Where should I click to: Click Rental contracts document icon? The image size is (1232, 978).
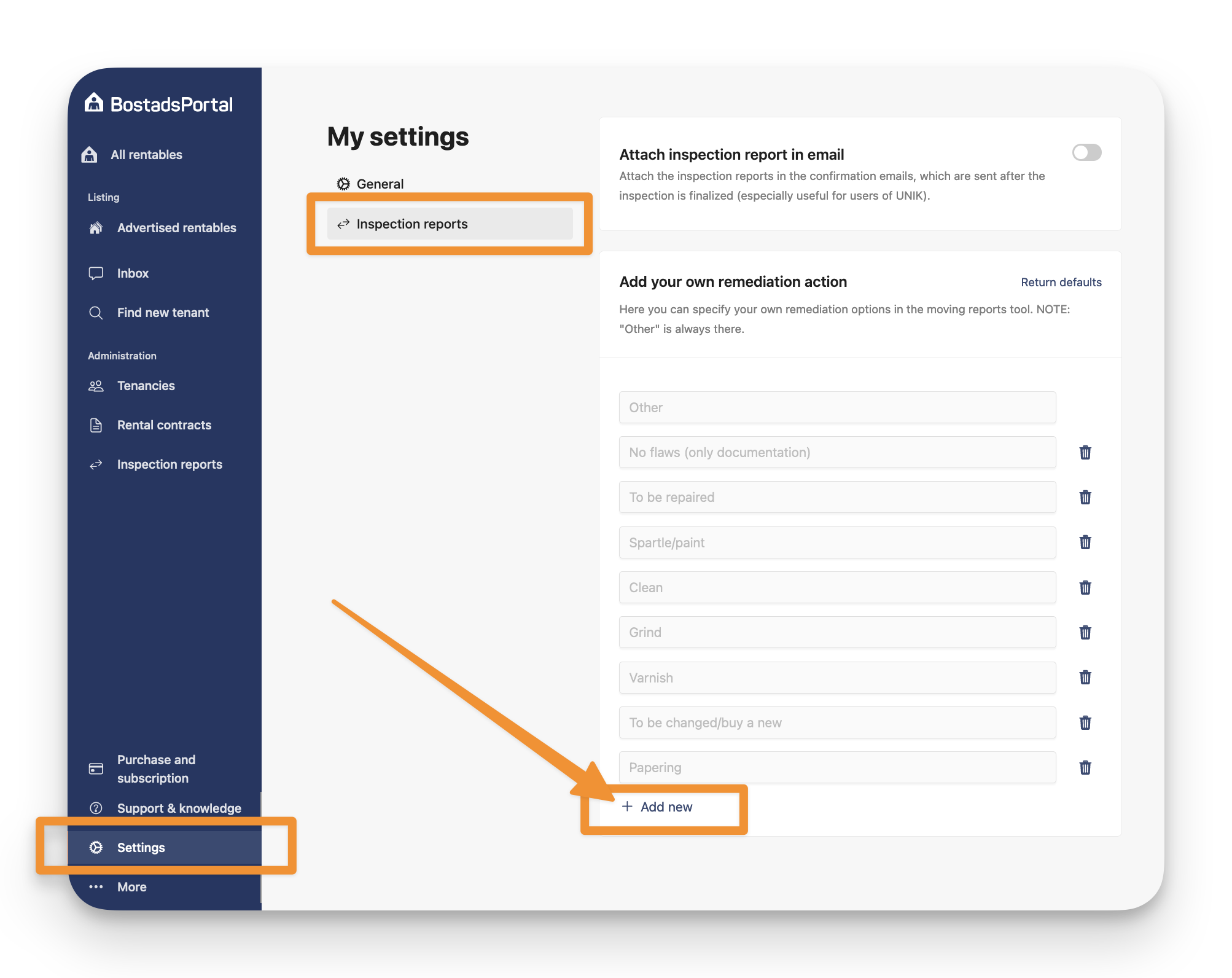pyautogui.click(x=96, y=425)
